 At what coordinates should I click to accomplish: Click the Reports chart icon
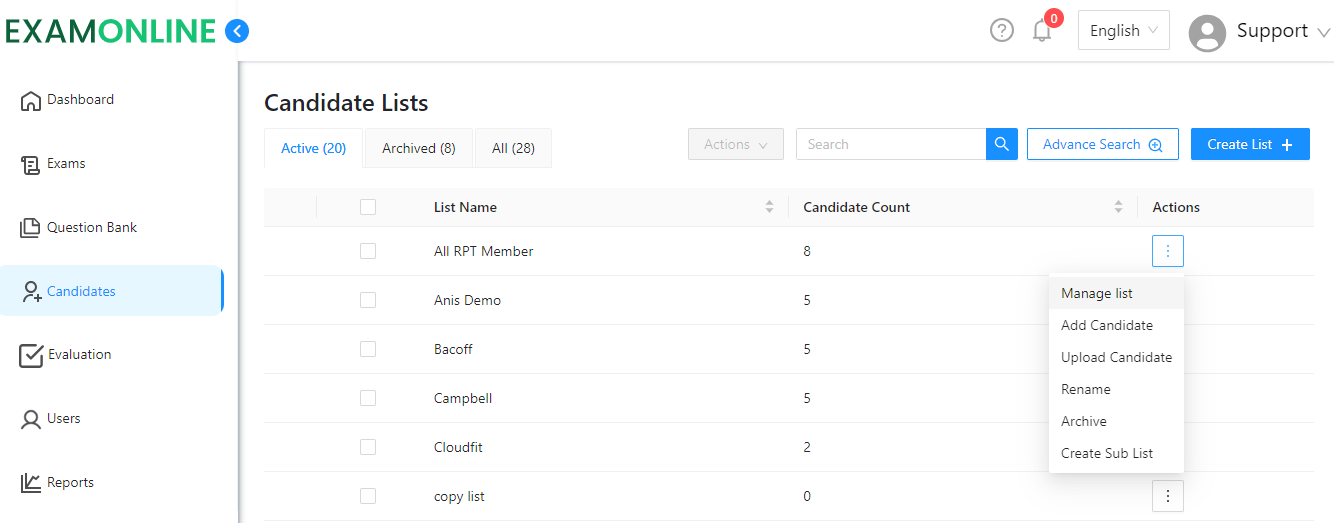pyautogui.click(x=31, y=483)
